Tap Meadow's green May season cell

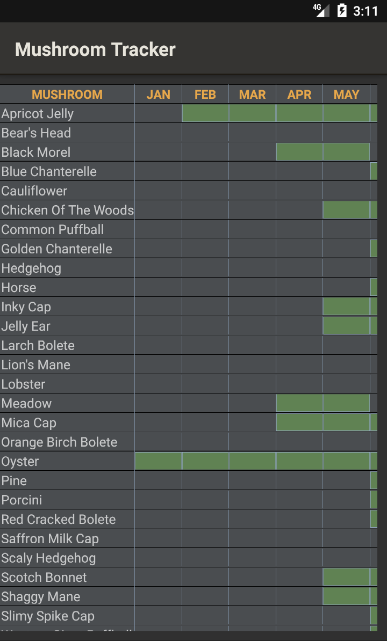click(346, 403)
